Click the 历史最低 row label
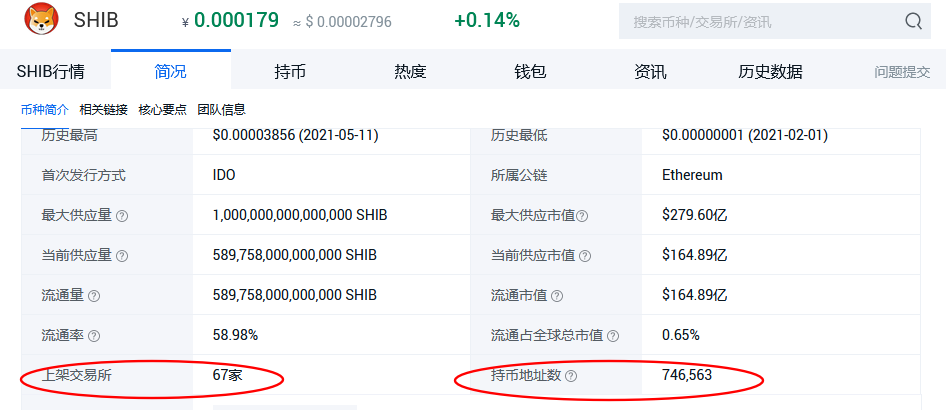946x410 pixels. click(519, 136)
